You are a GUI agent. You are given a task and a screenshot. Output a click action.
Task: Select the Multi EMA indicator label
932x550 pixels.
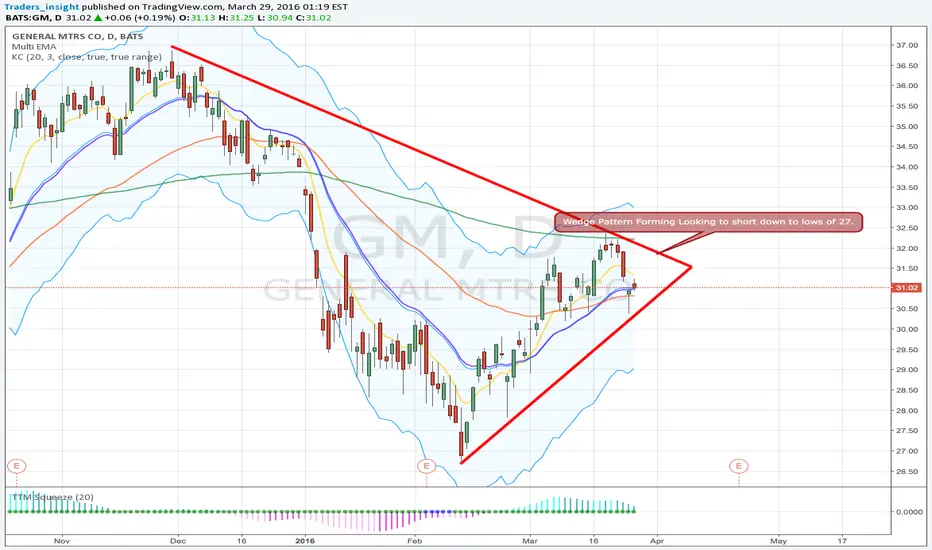[x=34, y=46]
